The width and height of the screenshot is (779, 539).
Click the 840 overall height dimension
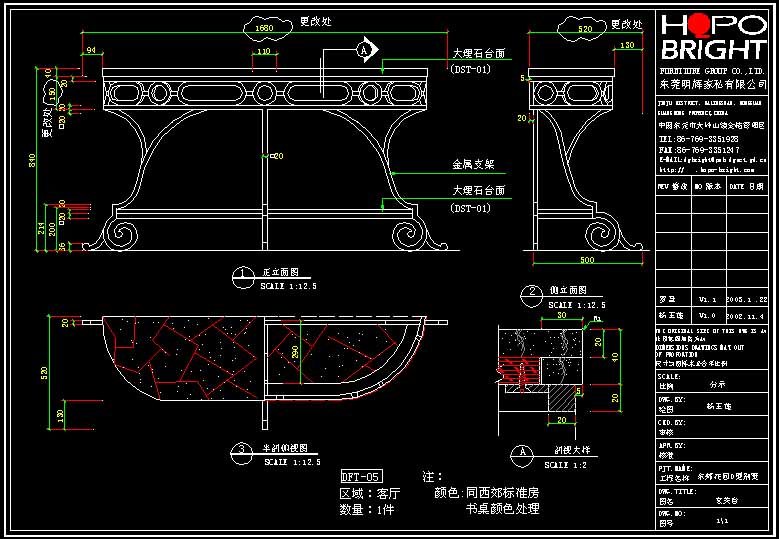coord(31,159)
